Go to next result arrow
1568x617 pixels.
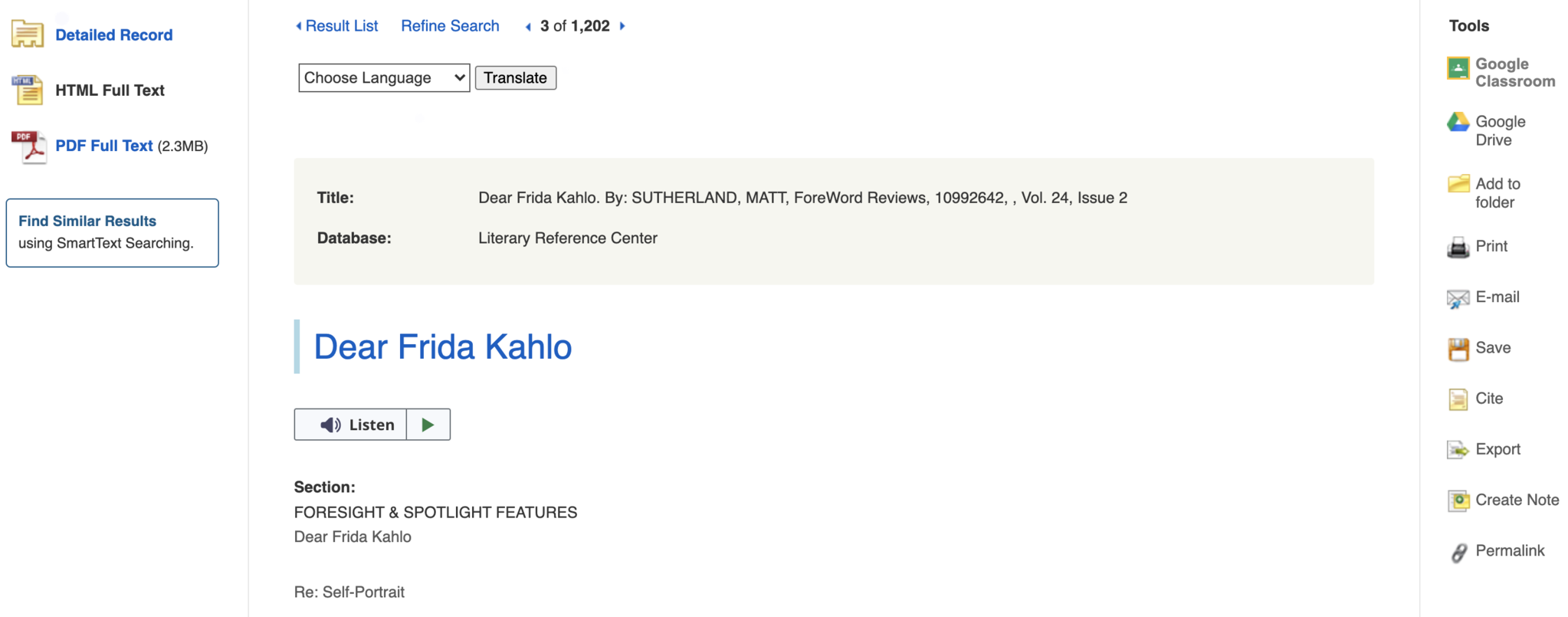coord(622,26)
